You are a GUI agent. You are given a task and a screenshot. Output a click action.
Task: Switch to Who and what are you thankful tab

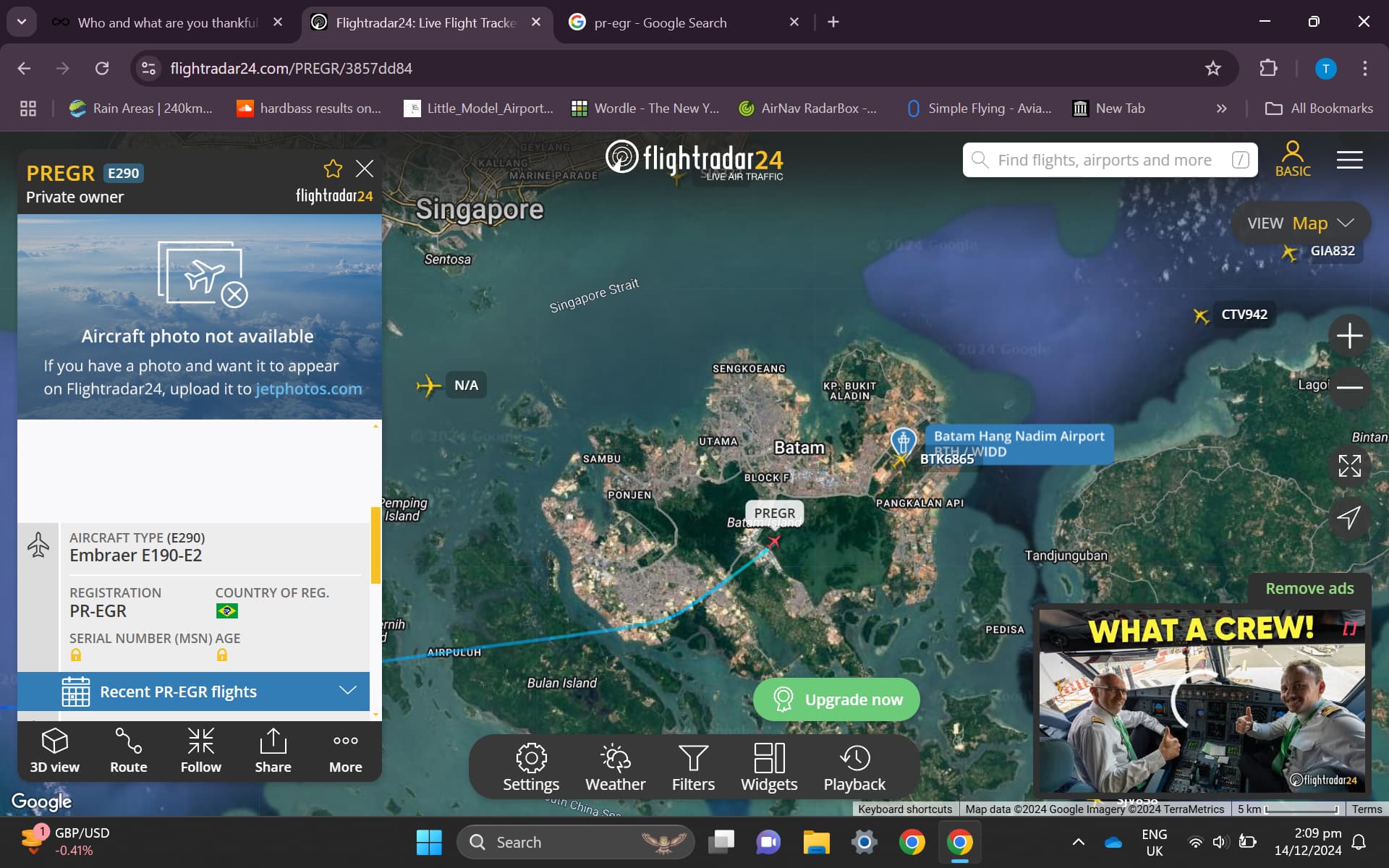[167, 22]
